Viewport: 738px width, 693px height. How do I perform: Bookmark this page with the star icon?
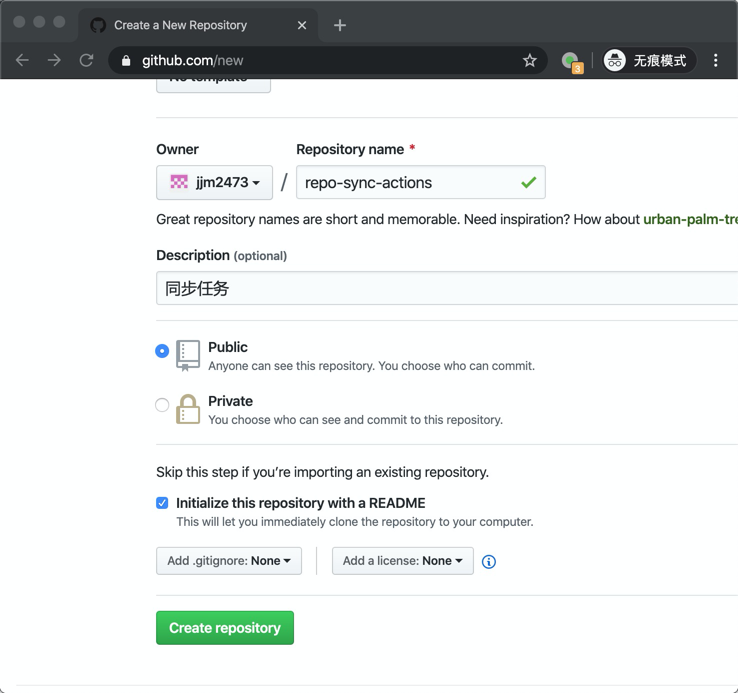point(529,60)
